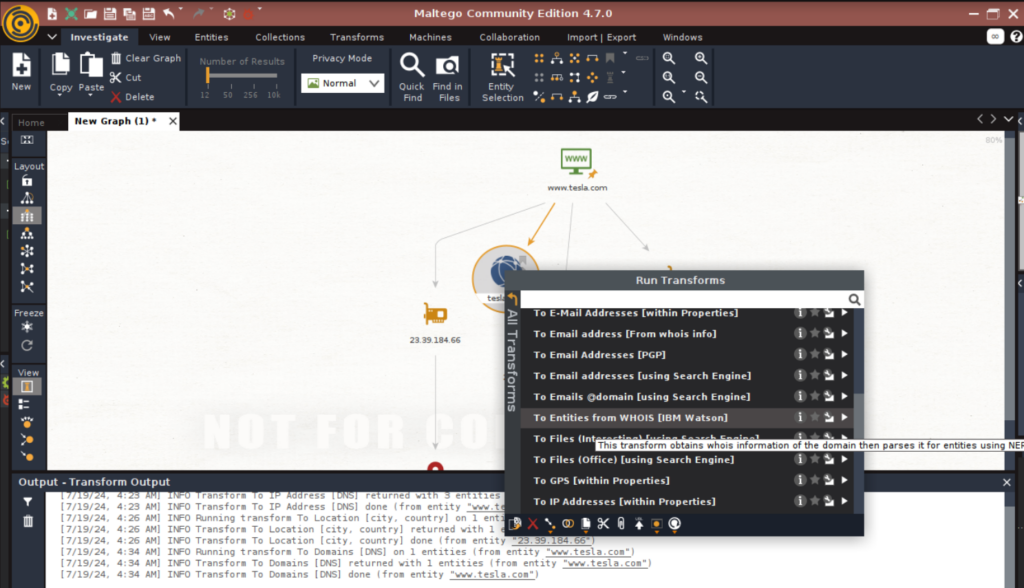Image resolution: width=1024 pixels, height=588 pixels.
Task: Click scissors icon in Run Transforms toolbar
Action: [603, 524]
